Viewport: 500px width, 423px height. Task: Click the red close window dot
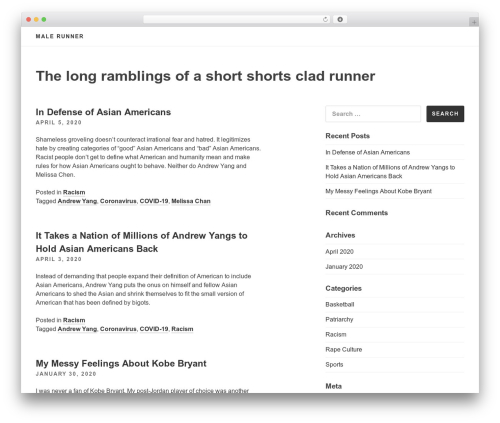[29, 20]
